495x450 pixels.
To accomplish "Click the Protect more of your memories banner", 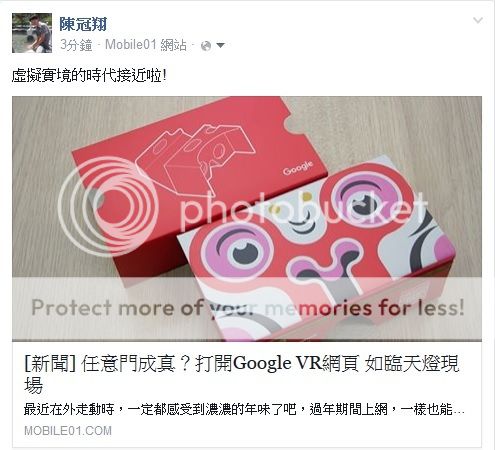I will coord(247,307).
